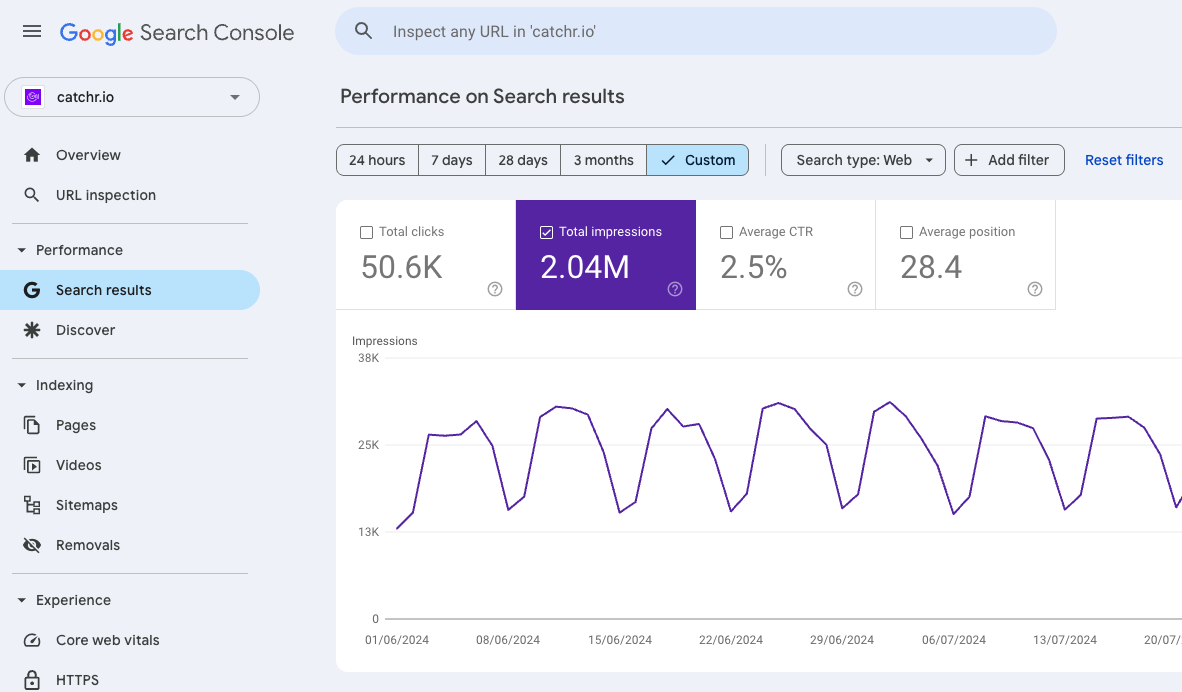Image resolution: width=1182 pixels, height=692 pixels.
Task: Enable the Total clicks checkbox
Action: click(x=366, y=232)
